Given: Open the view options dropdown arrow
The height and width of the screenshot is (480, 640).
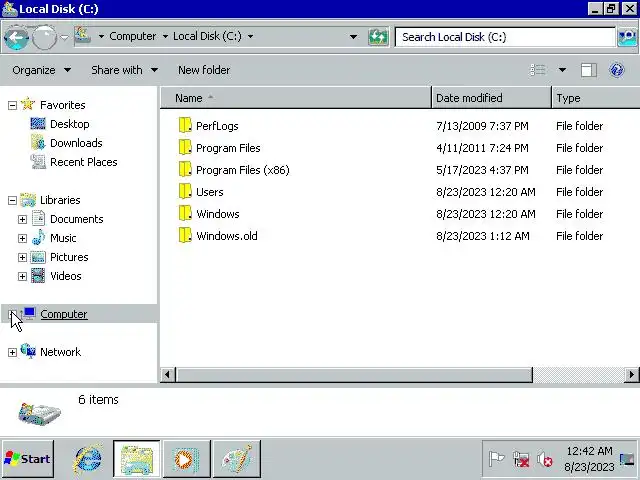Looking at the screenshot, I should (x=562, y=70).
